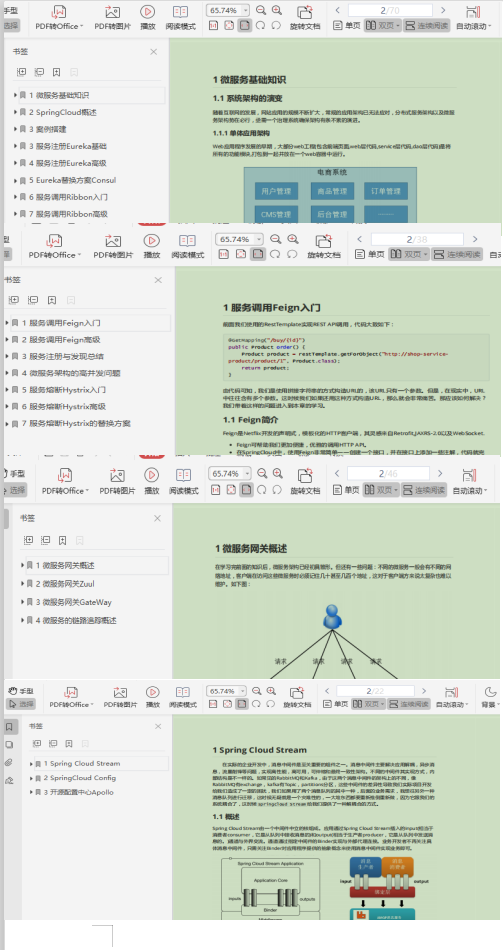This screenshot has height=950, width=503.
Task: Toggle 双页 view in 2/38 window
Action: tap(408, 254)
